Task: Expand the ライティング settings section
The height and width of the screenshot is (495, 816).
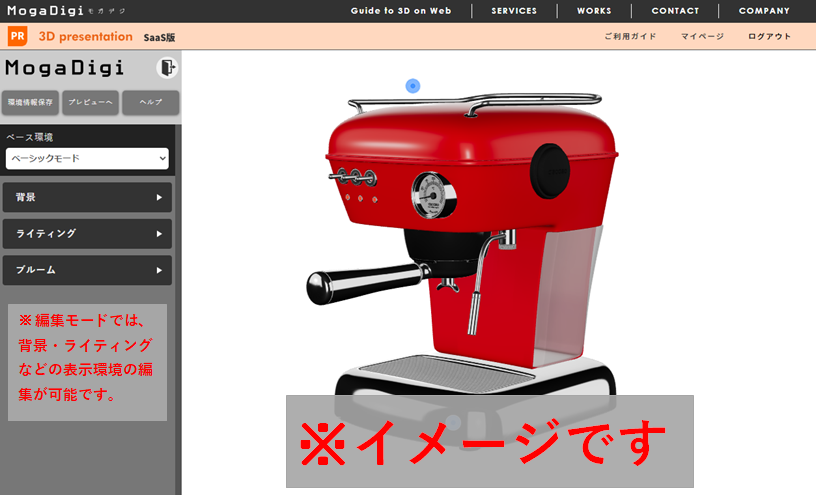Action: (x=88, y=233)
